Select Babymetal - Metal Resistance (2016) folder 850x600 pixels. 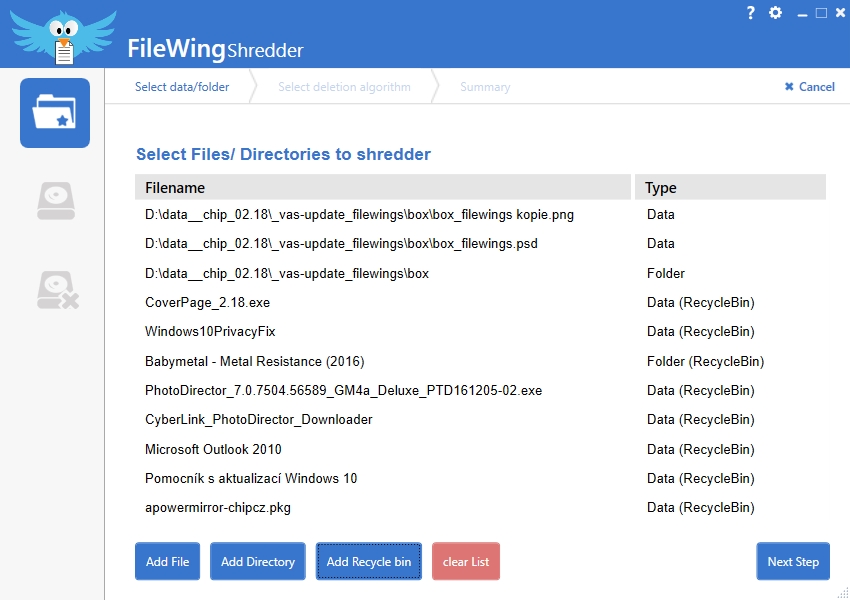point(480,362)
